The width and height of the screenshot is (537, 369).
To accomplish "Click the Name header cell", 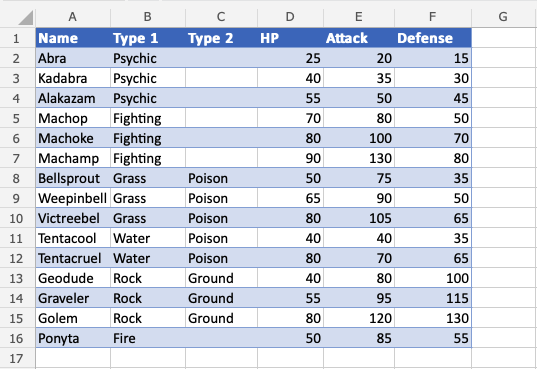I will click(73, 38).
